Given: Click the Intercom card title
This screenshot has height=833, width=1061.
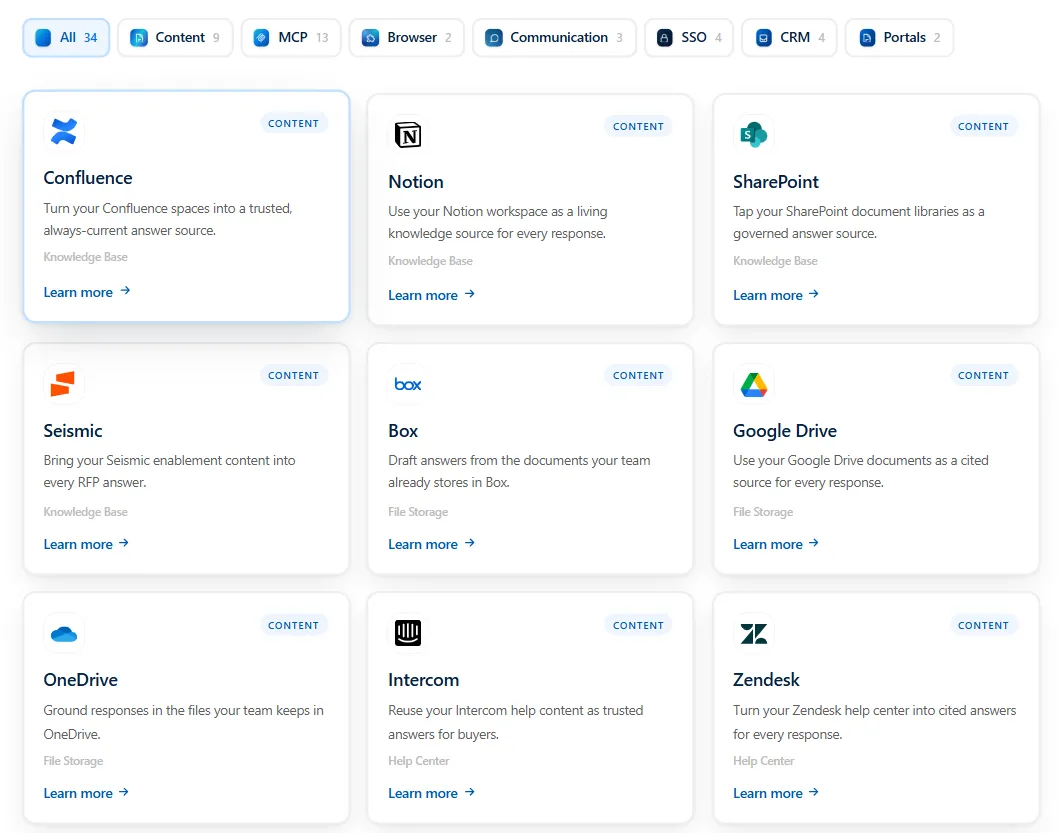Looking at the screenshot, I should click(x=424, y=680).
